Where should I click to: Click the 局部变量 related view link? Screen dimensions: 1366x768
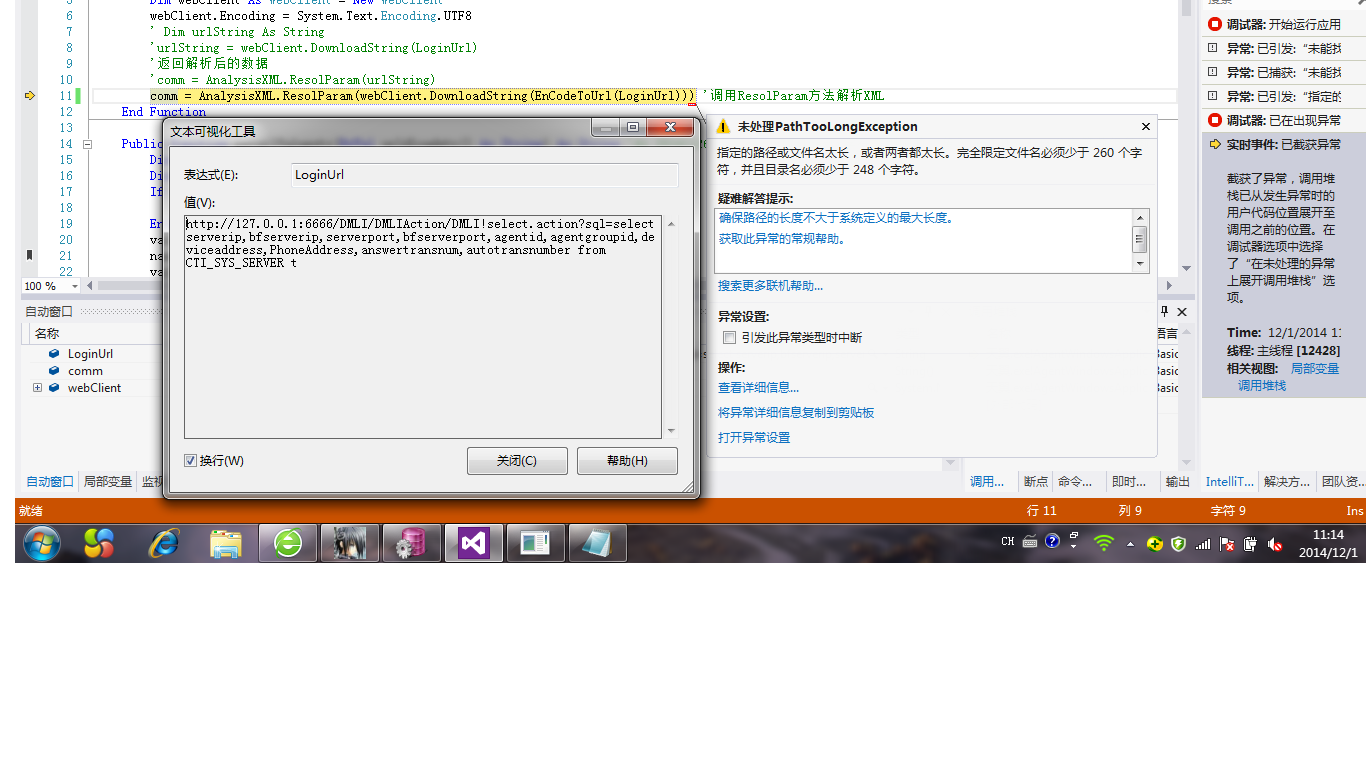[1314, 369]
